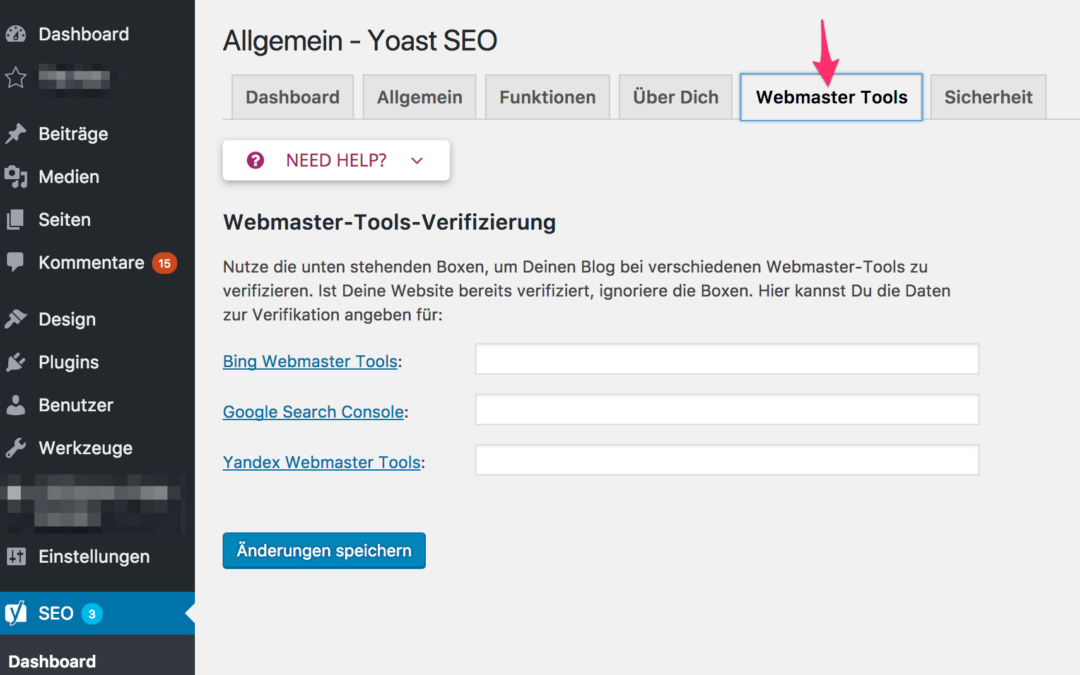Open the Medien media icon
This screenshot has width=1080, height=675.
16,177
